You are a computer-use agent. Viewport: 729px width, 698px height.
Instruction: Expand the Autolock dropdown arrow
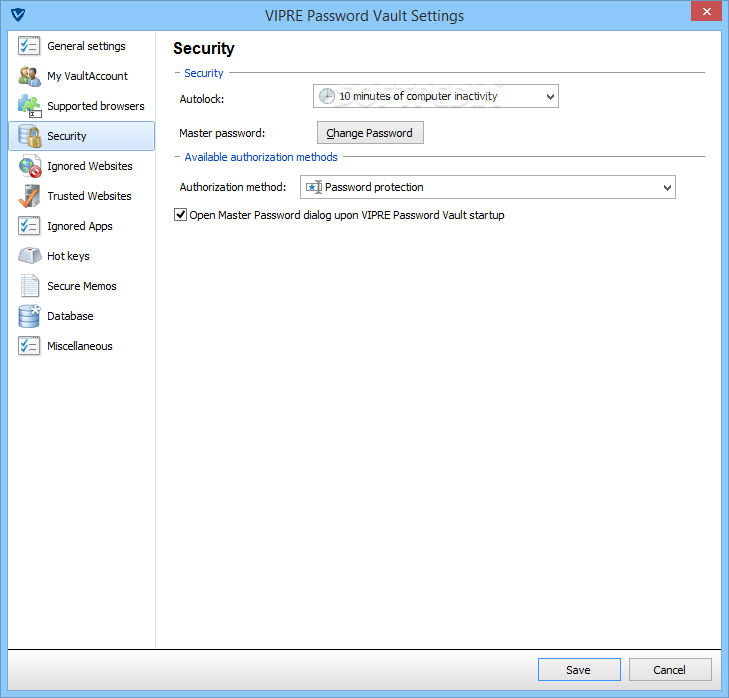coord(550,97)
